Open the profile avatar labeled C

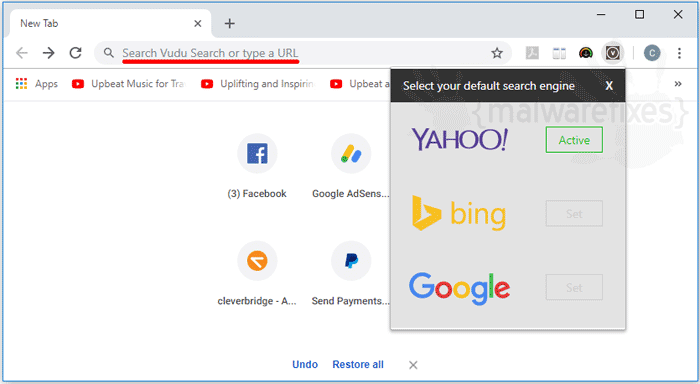[x=652, y=53]
